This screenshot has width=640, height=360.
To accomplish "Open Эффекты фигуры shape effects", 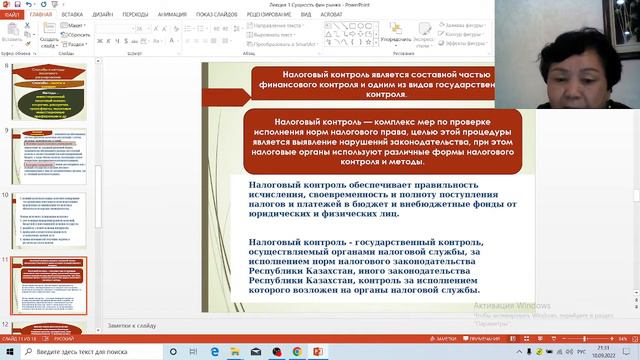I will [x=463, y=43].
